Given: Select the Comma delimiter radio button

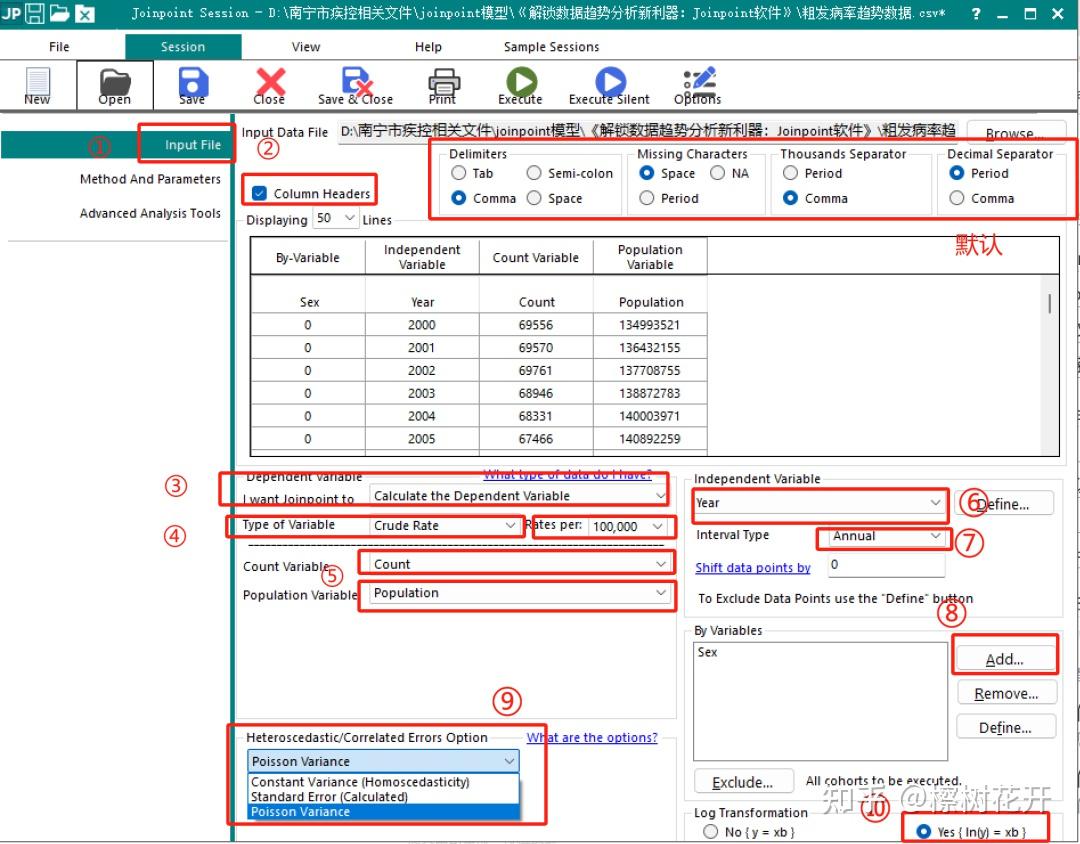Looking at the screenshot, I should (x=459, y=198).
